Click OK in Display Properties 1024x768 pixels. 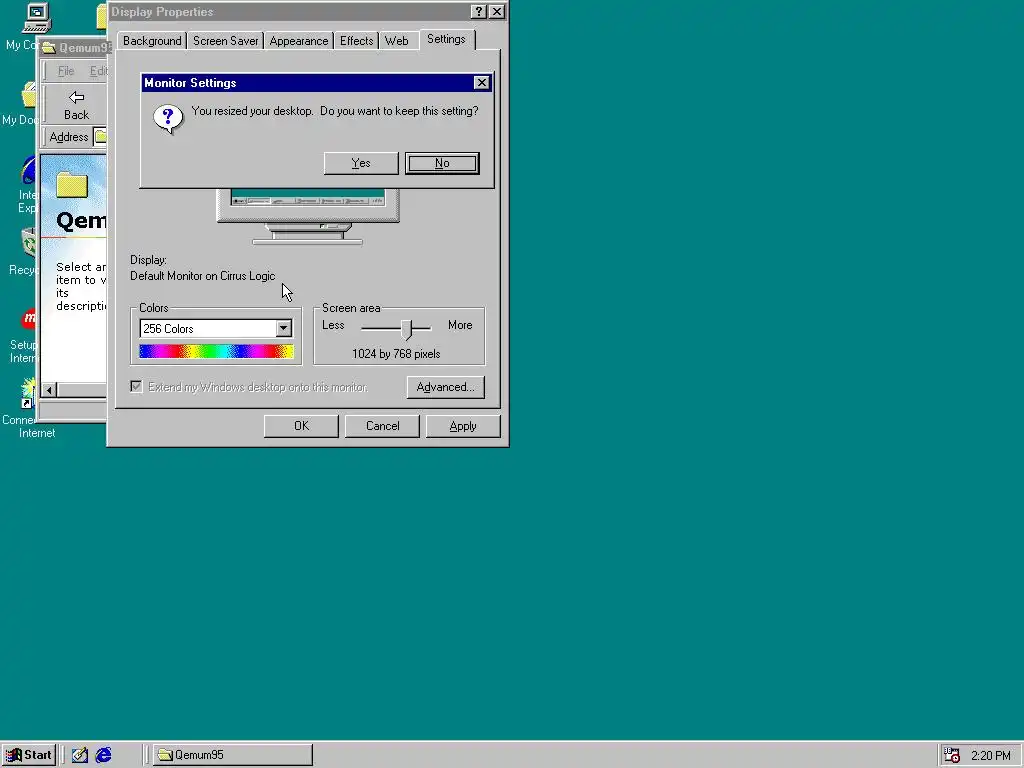point(301,426)
